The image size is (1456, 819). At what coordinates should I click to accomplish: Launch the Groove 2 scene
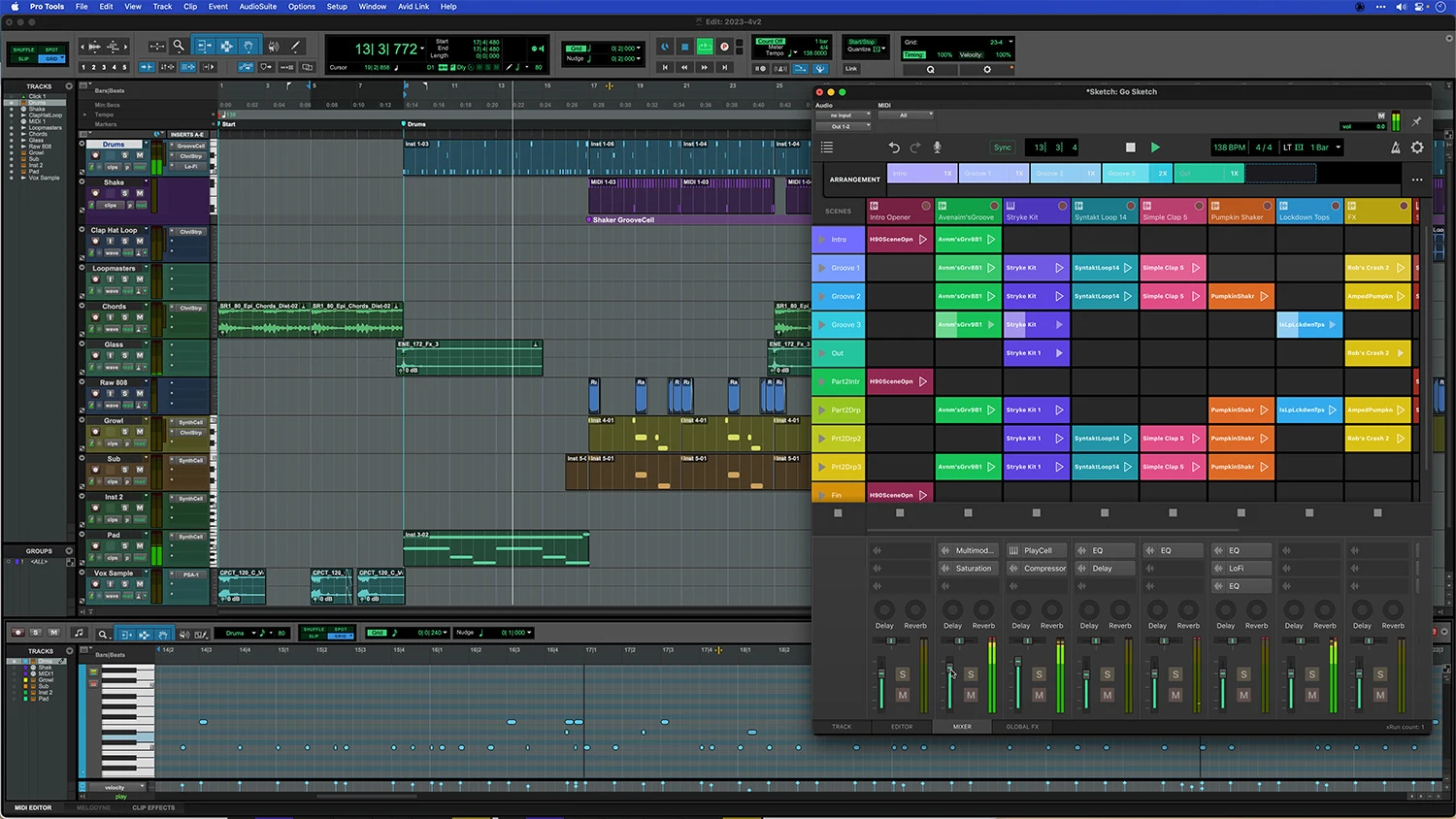(x=822, y=296)
